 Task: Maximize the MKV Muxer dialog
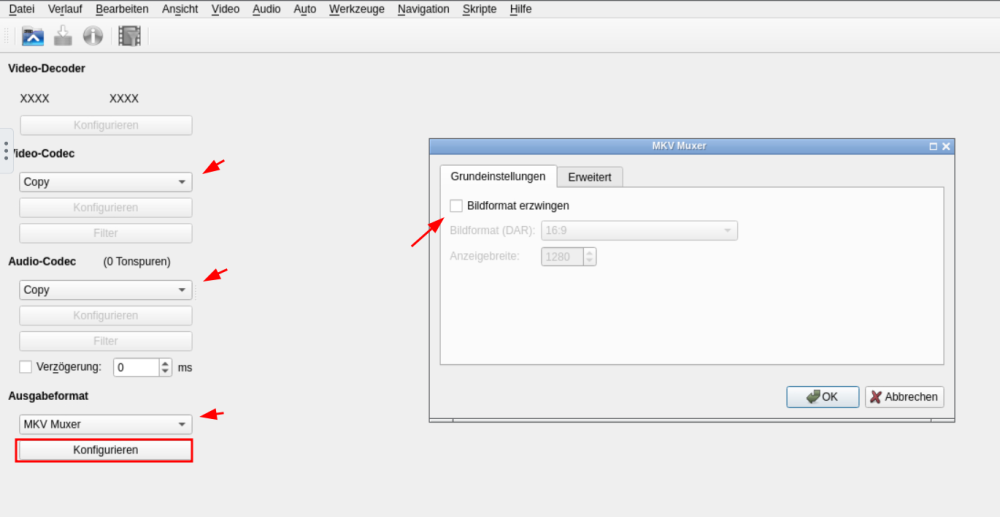[933, 146]
